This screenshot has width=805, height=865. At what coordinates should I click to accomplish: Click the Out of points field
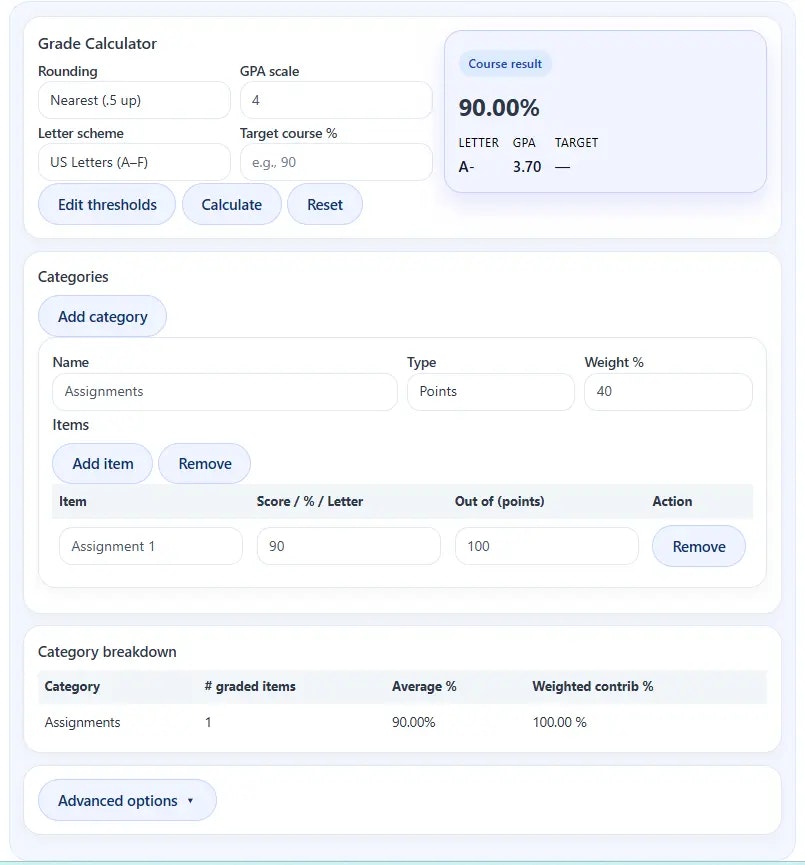point(546,546)
